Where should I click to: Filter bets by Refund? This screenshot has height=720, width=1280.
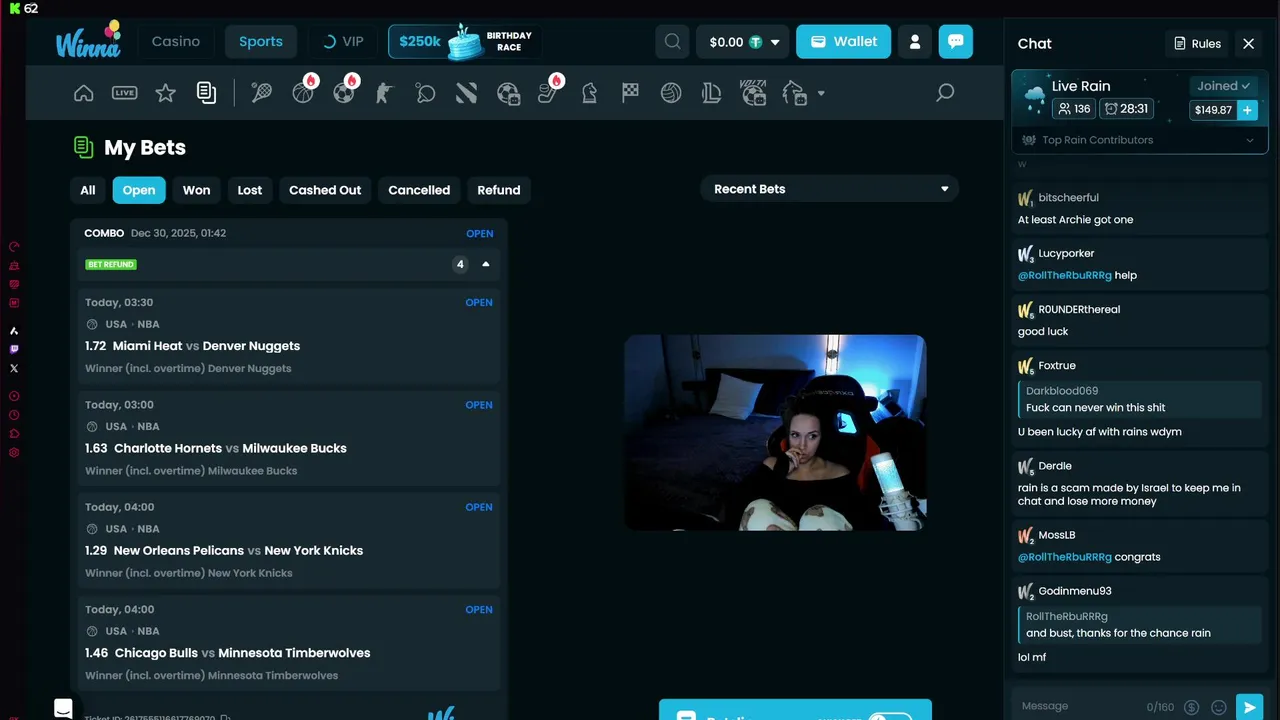tap(499, 190)
